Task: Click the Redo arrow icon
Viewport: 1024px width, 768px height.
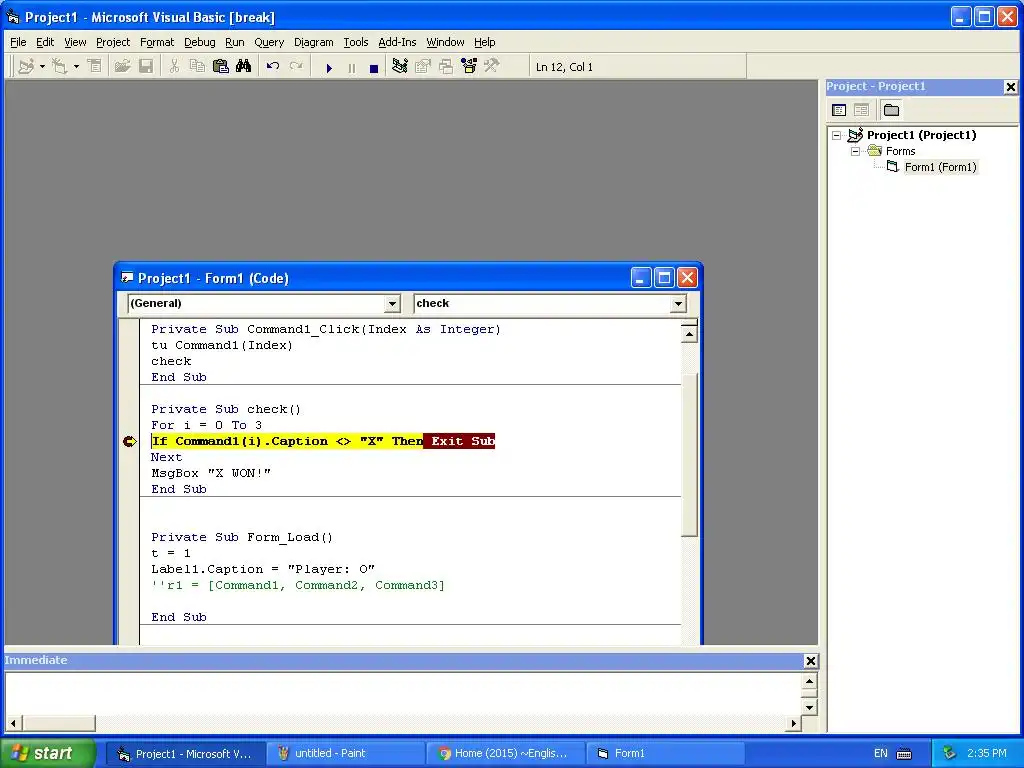Action: pos(296,67)
